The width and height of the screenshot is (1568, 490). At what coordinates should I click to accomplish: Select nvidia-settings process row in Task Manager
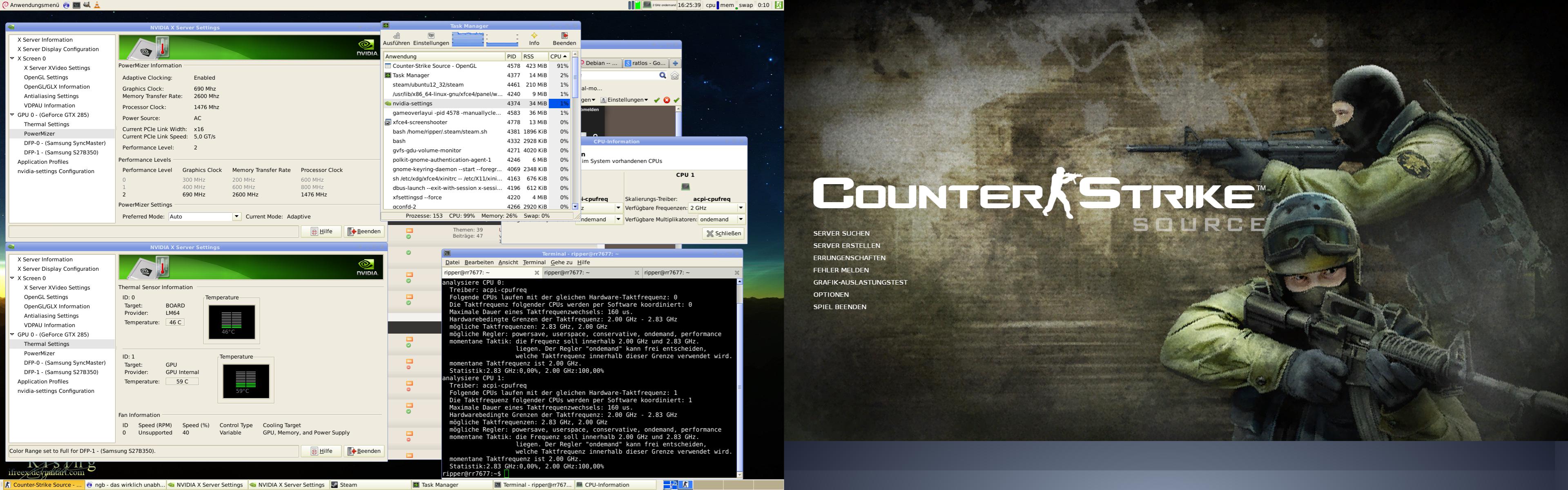coord(477,103)
